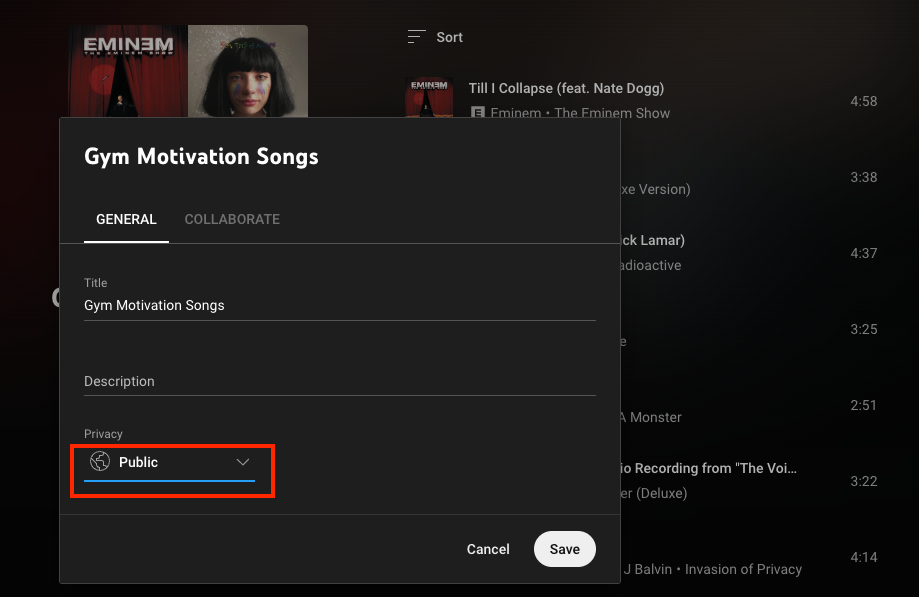Expand the Privacy dropdown chevron

[242, 462]
